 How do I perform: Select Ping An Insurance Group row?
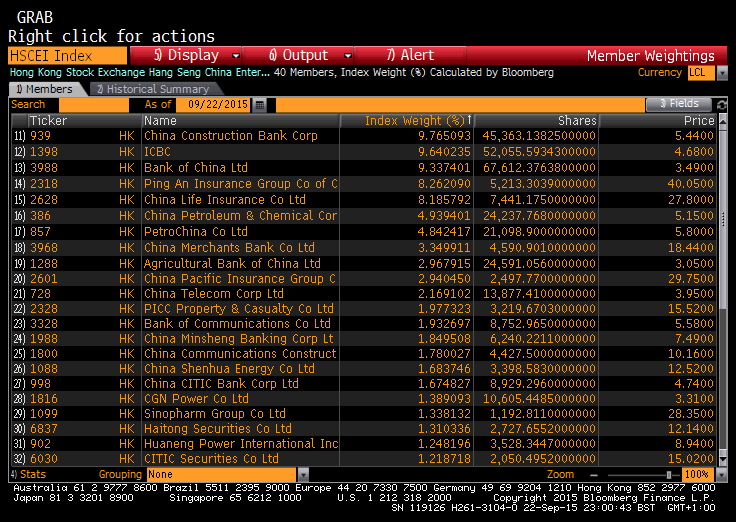(364, 184)
